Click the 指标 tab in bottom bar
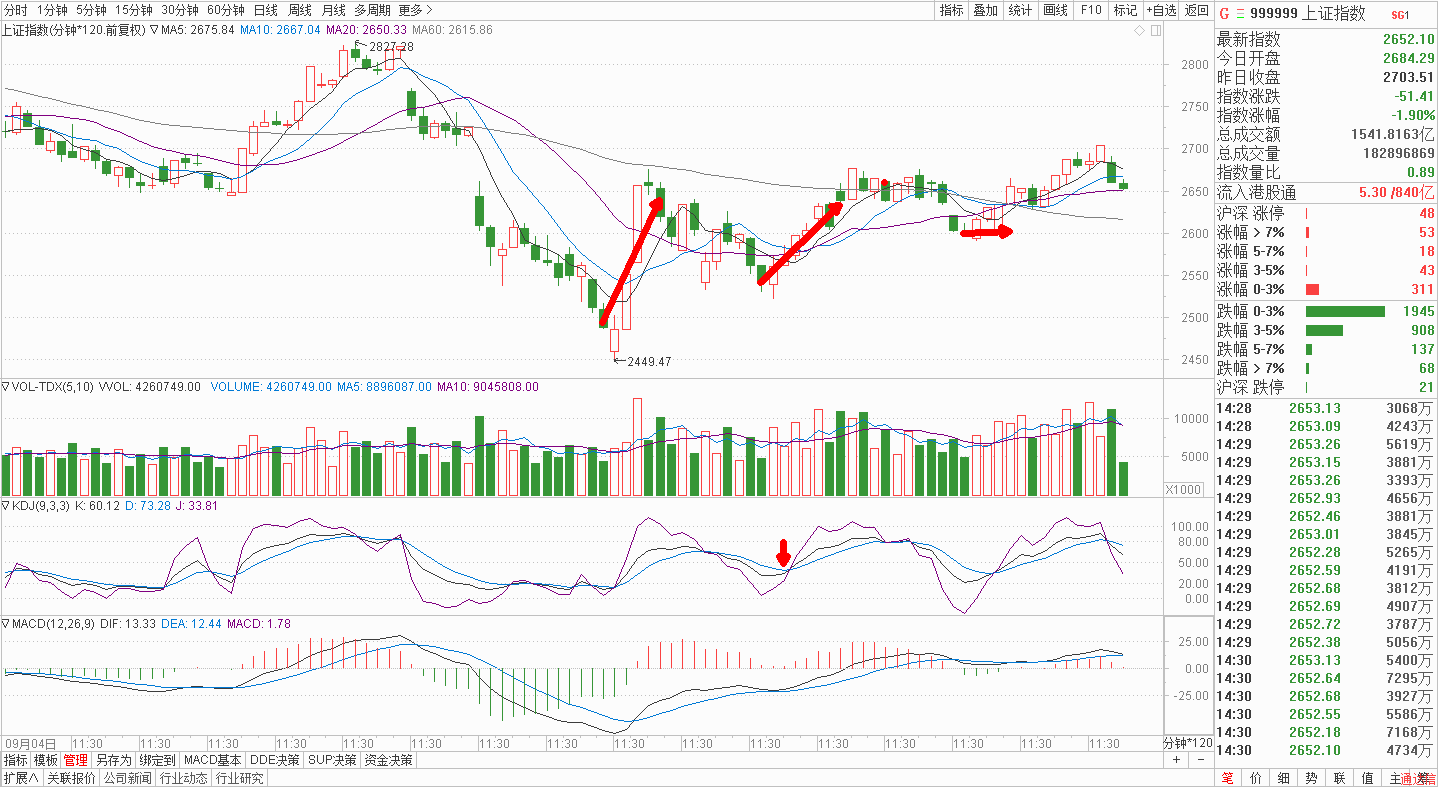The image size is (1438, 787). (x=15, y=760)
